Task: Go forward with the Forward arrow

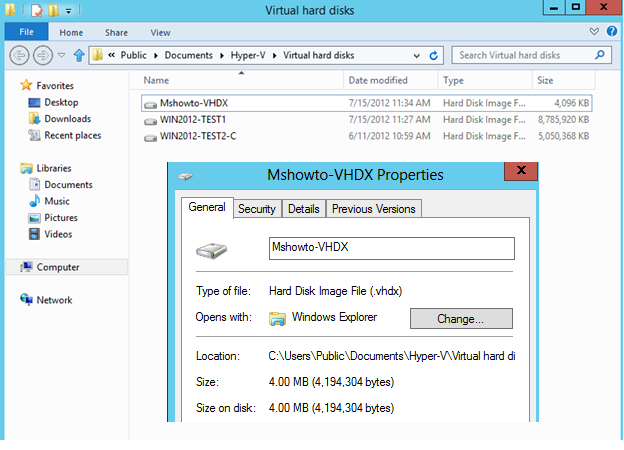Action: click(43, 55)
